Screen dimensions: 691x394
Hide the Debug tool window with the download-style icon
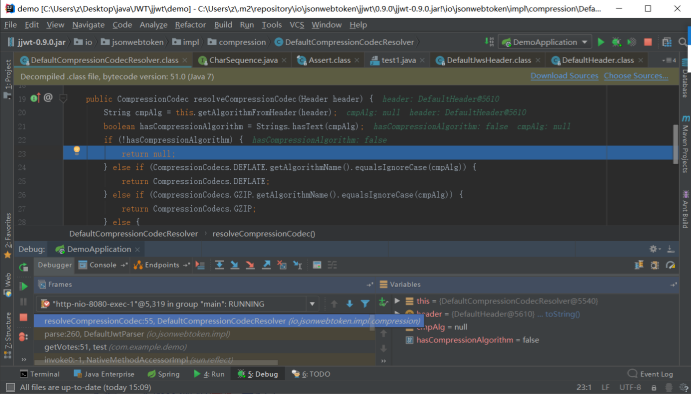(670, 249)
